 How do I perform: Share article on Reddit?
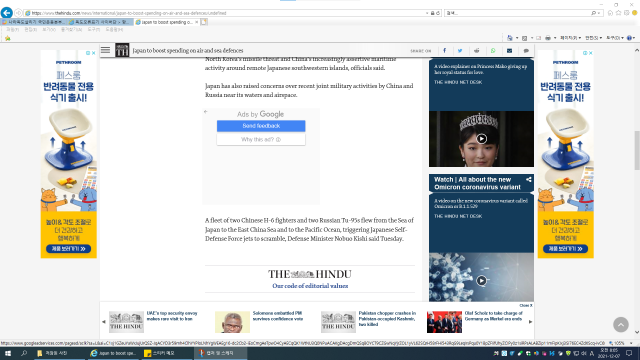[476, 51]
